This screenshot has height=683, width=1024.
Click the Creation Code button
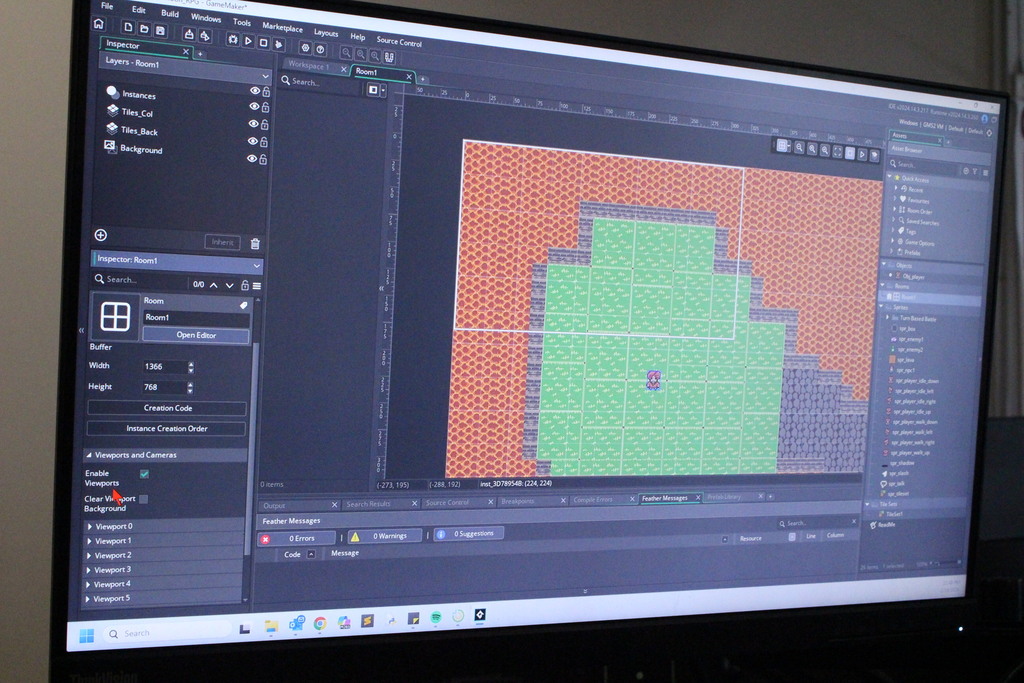(167, 408)
